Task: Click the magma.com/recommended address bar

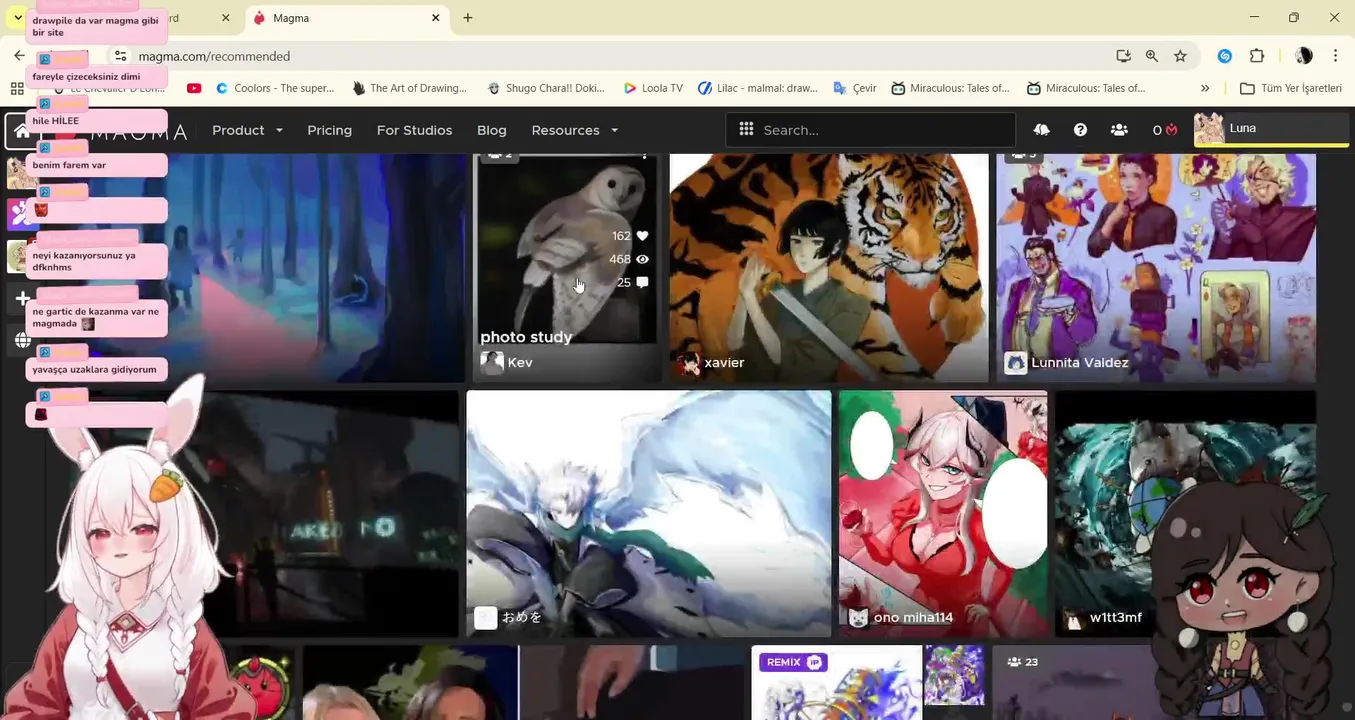Action: pos(214,56)
